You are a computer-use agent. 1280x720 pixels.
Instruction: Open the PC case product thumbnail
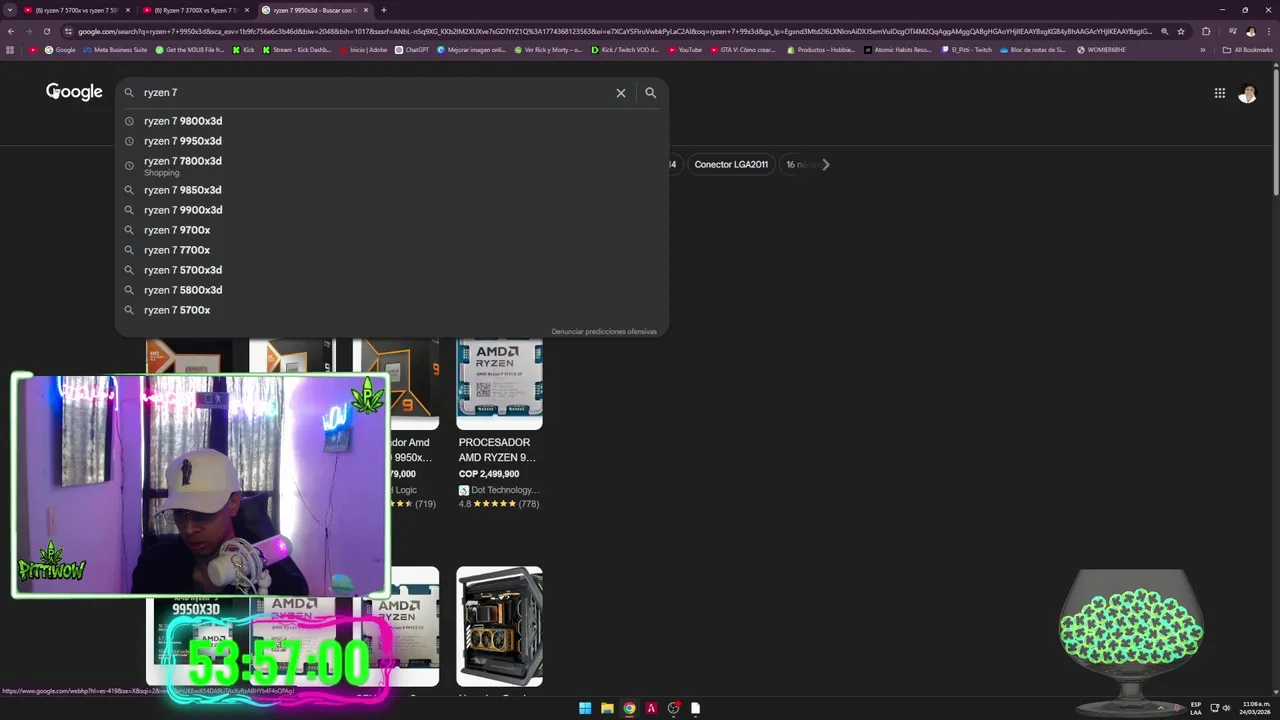500,627
